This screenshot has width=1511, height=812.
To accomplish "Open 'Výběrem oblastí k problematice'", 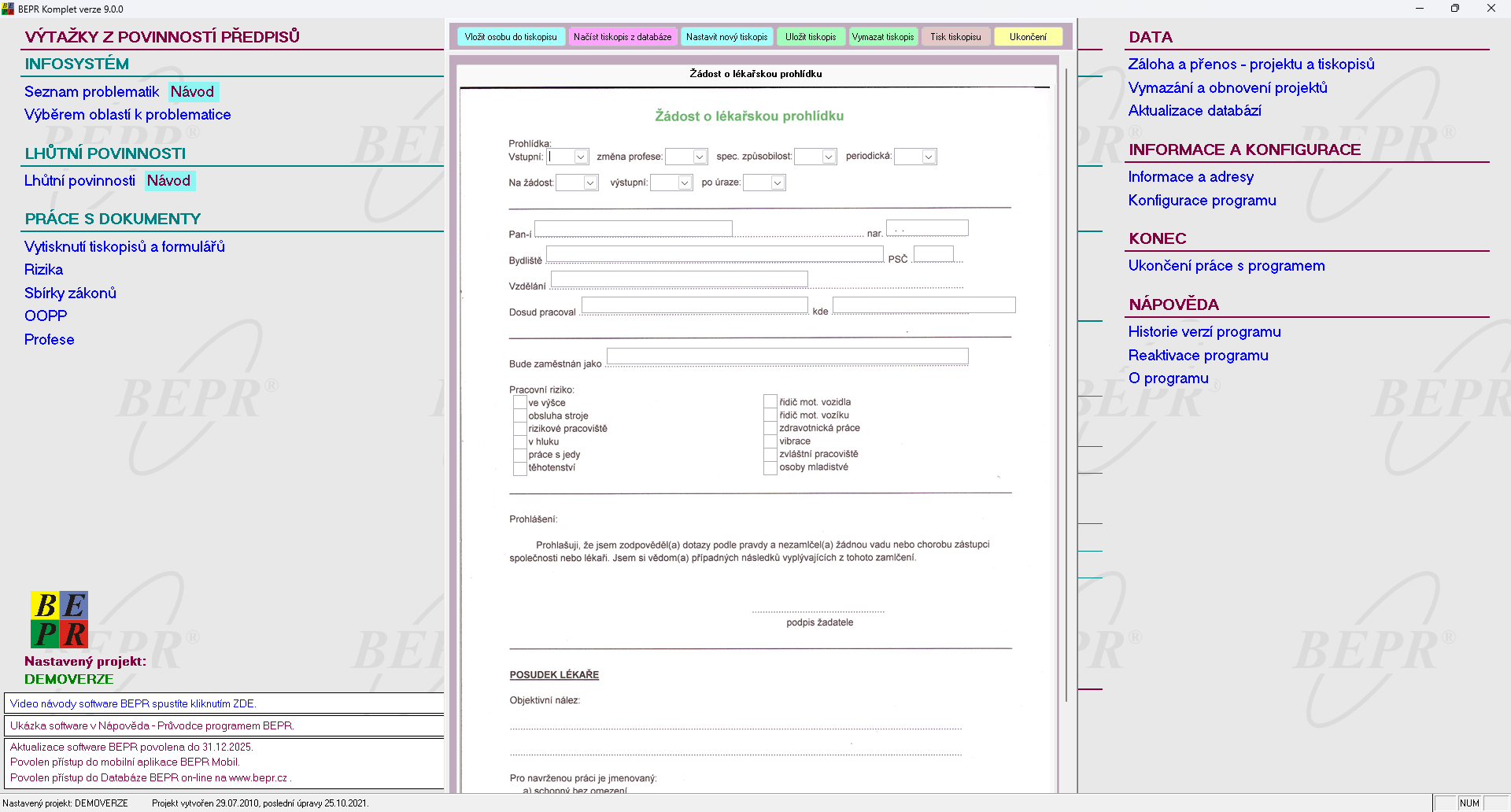I will (127, 115).
